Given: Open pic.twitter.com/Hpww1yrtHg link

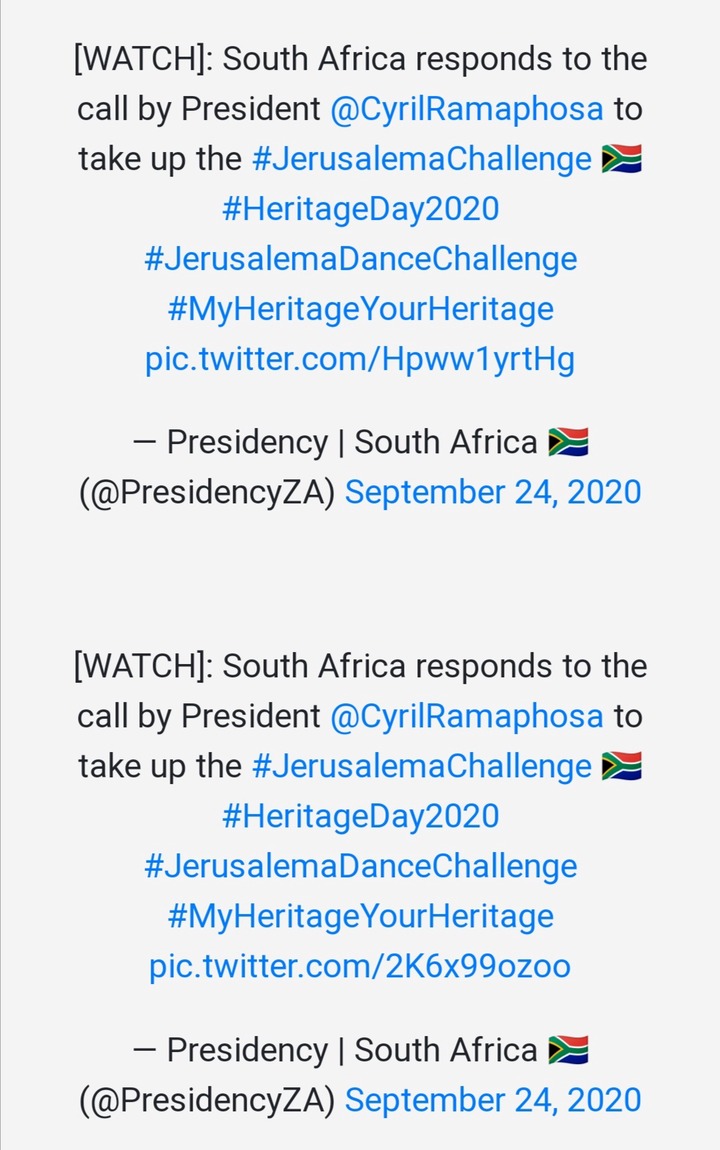Looking at the screenshot, I should point(360,359).
